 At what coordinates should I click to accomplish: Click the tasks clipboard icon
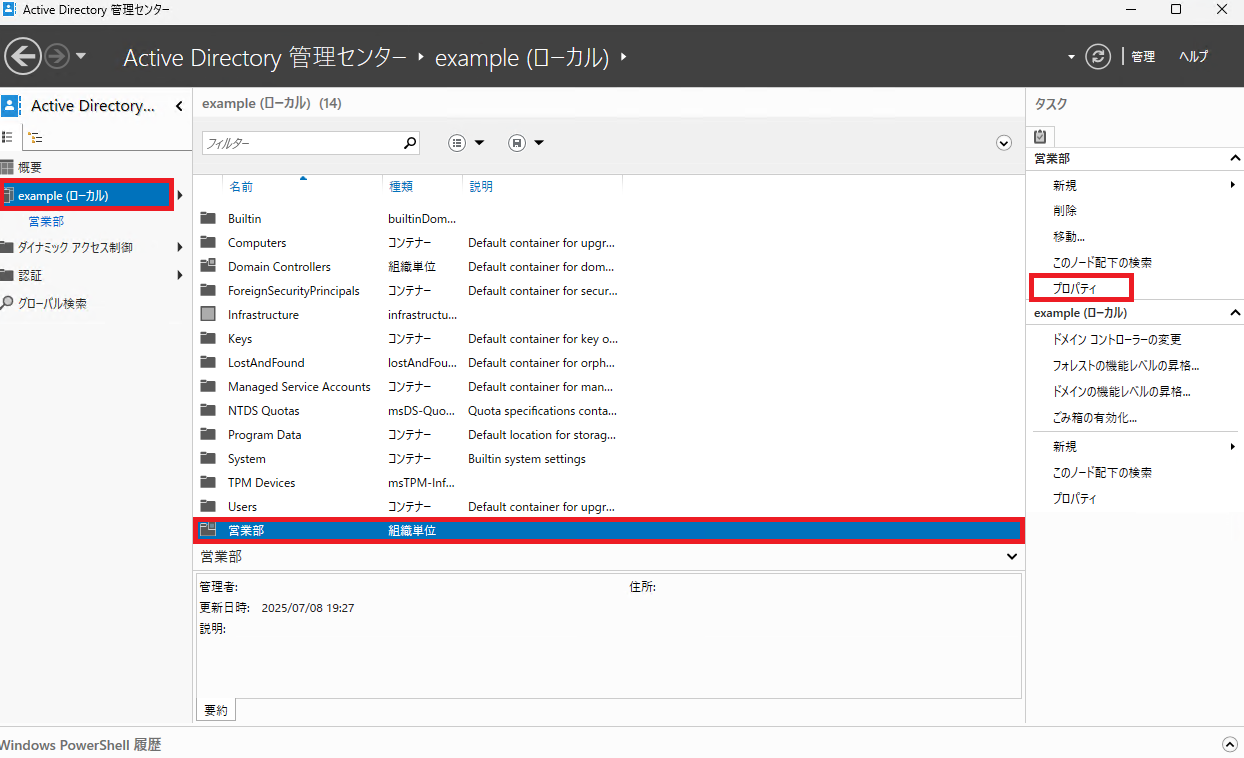click(x=1040, y=136)
